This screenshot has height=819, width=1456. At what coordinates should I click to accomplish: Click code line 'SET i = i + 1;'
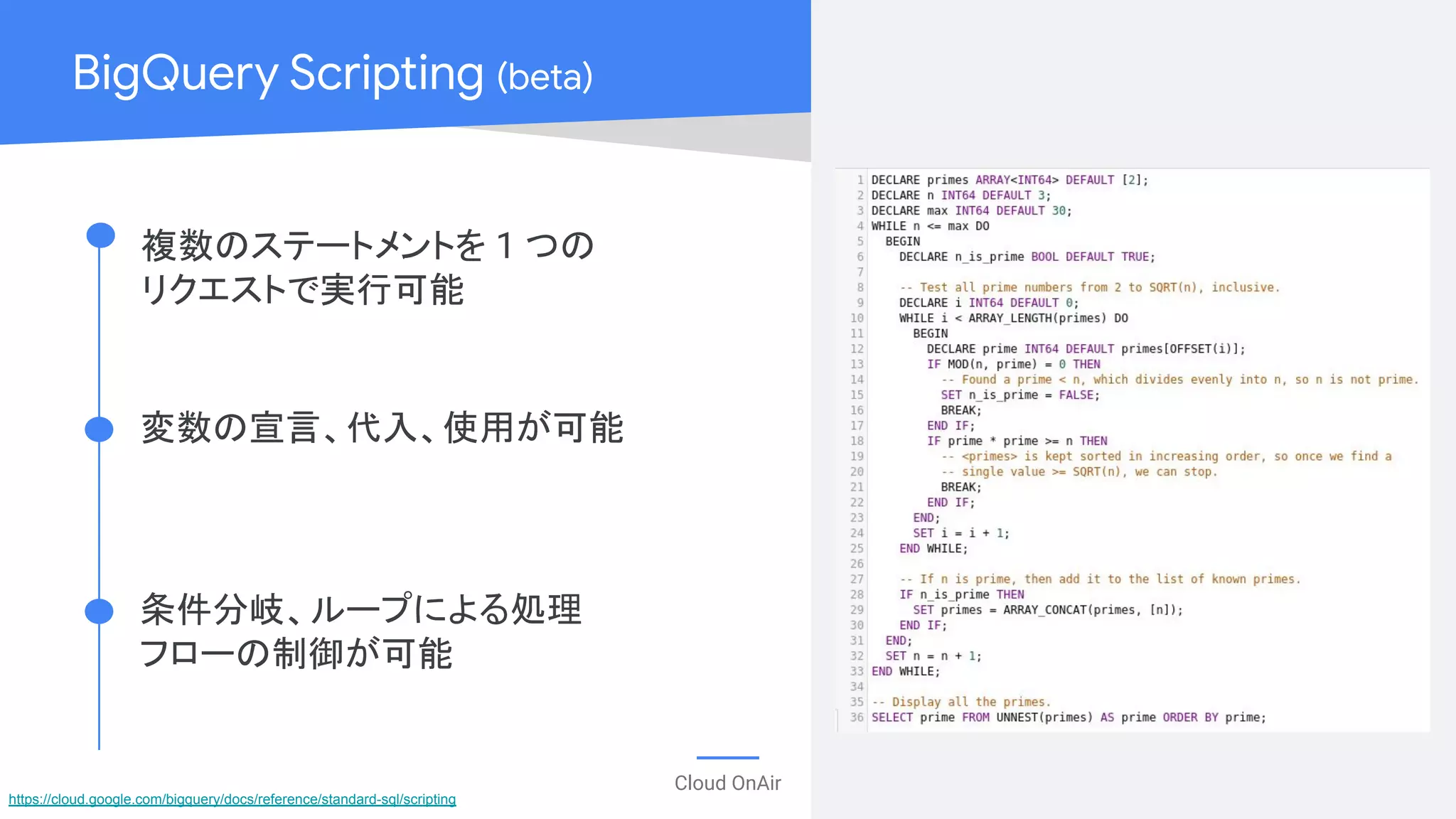tap(961, 533)
